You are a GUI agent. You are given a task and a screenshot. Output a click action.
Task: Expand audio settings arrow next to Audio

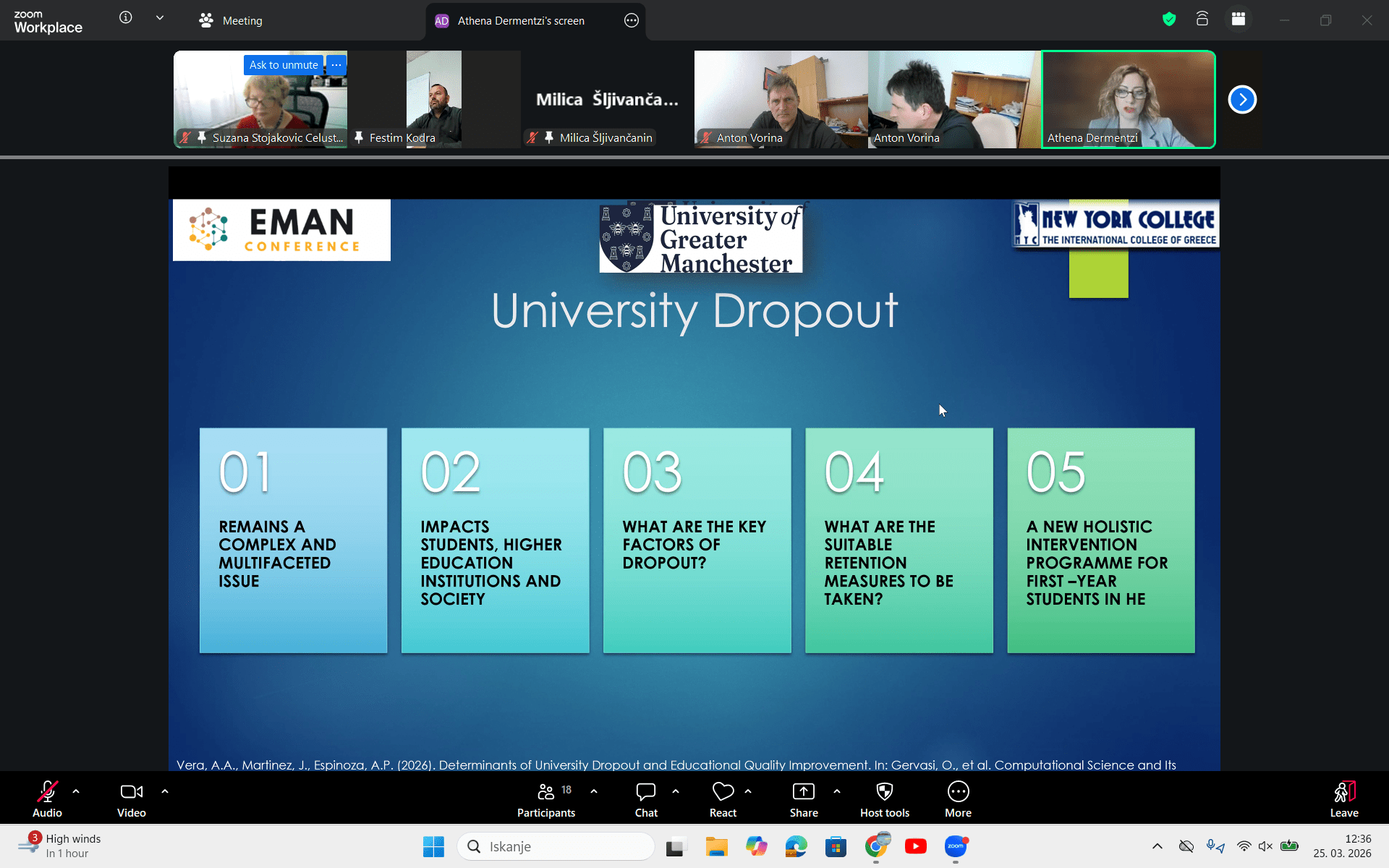click(76, 791)
